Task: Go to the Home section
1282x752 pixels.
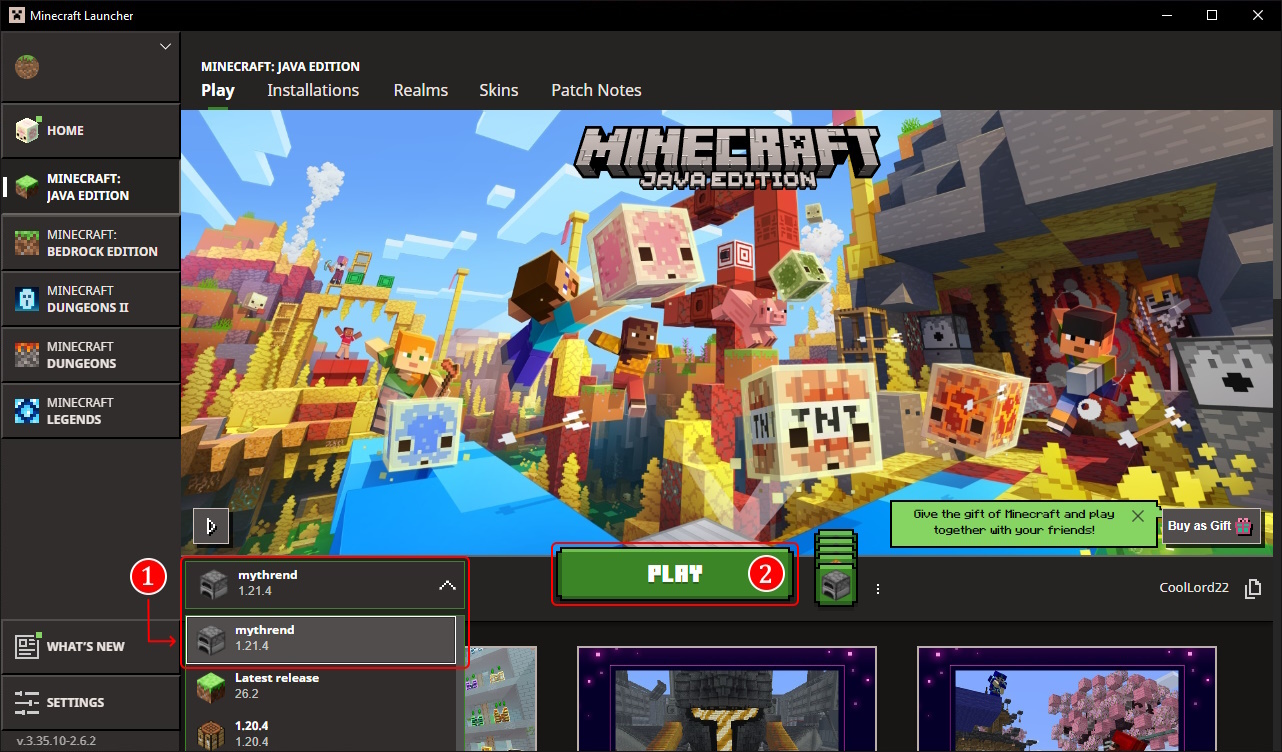Action: [90, 130]
